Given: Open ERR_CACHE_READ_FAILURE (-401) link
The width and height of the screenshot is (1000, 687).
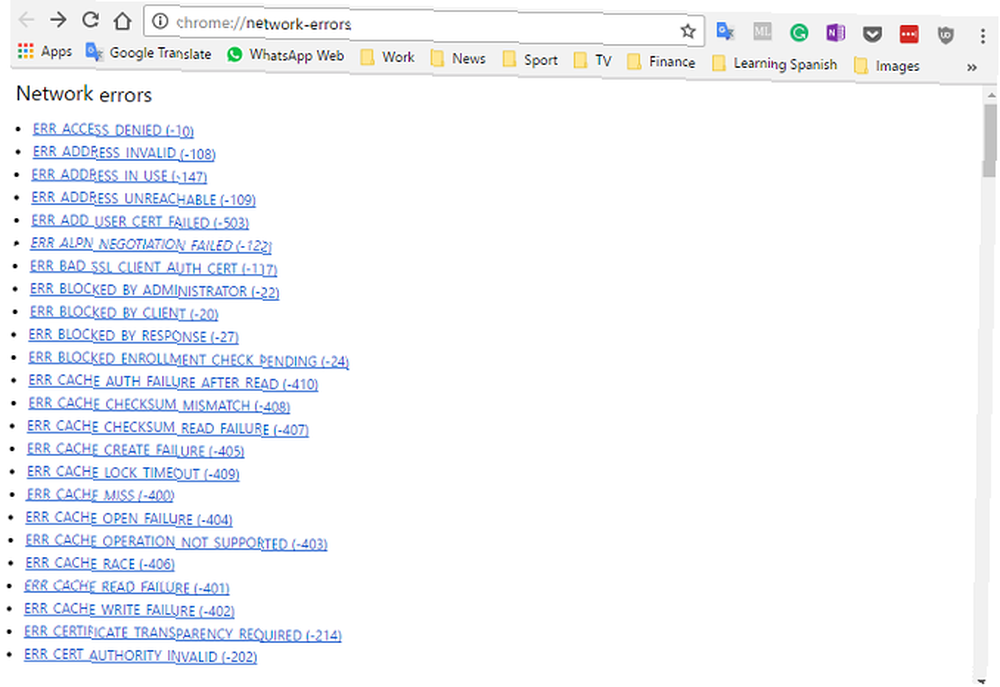Looking at the screenshot, I should coord(127,586).
